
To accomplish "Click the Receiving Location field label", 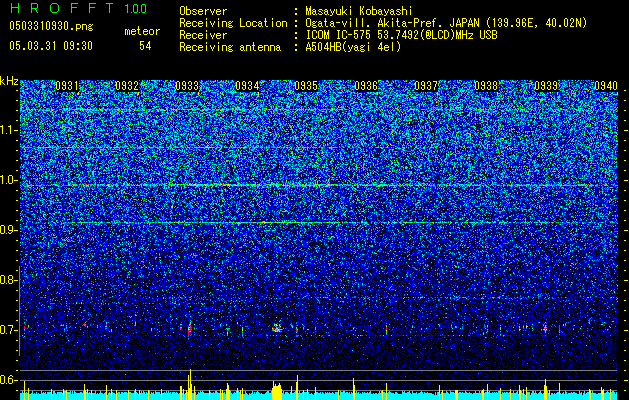I will pyautogui.click(x=233, y=23).
